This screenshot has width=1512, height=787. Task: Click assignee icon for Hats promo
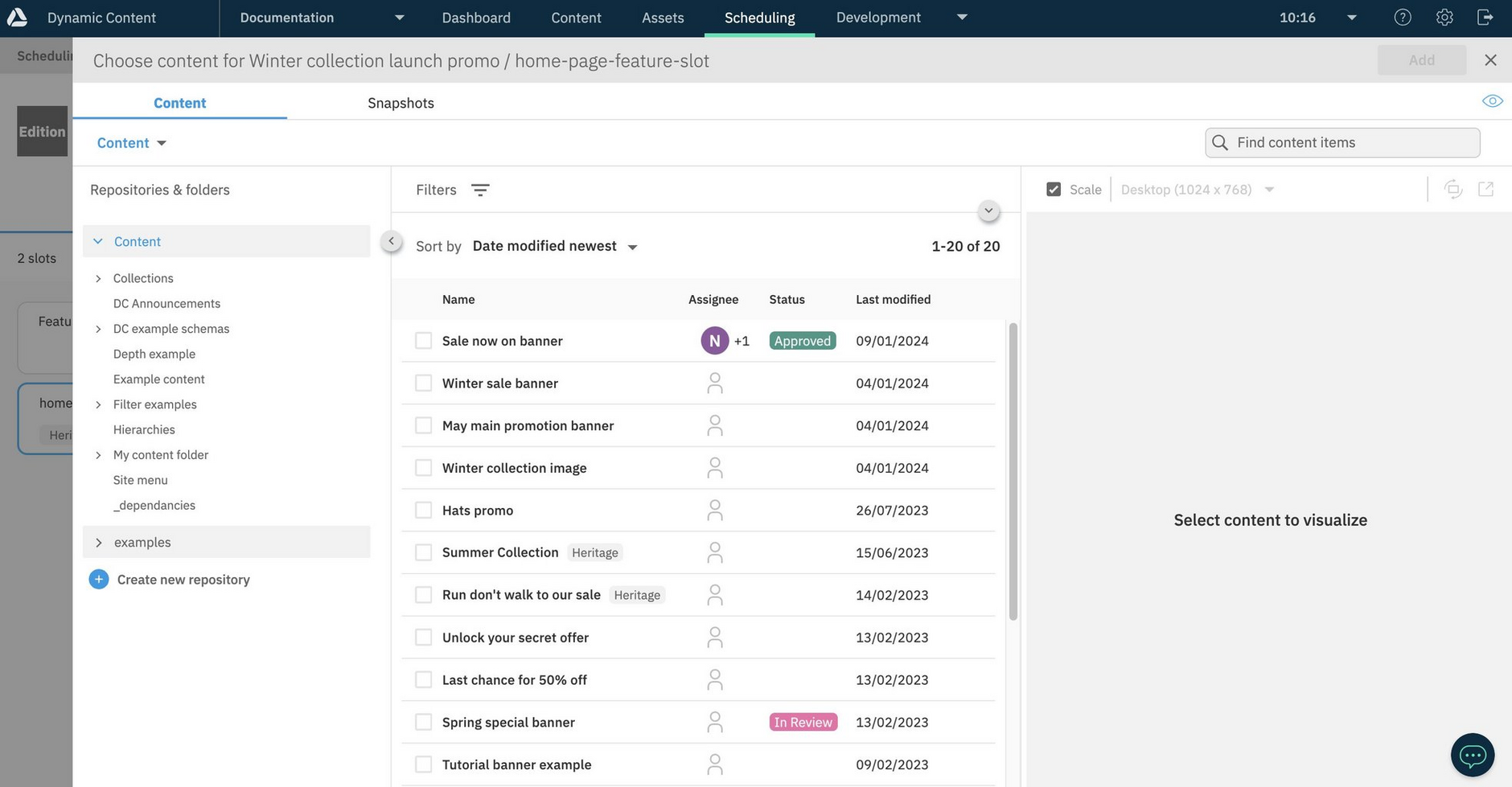[x=714, y=510]
